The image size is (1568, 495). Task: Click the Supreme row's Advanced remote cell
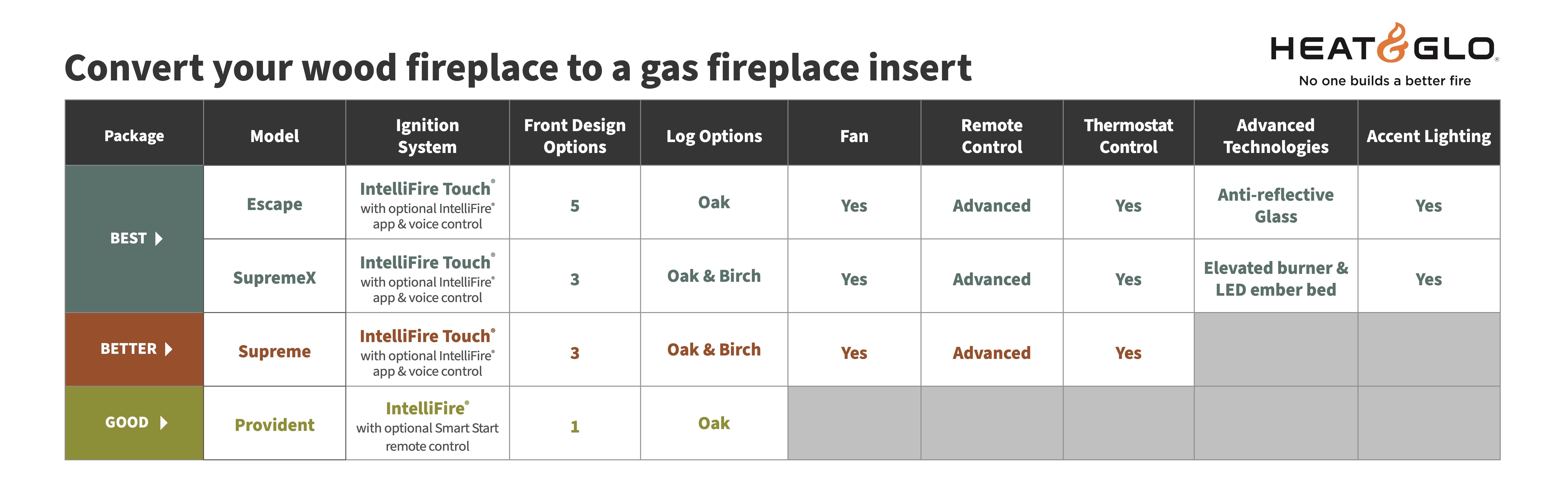pos(992,353)
